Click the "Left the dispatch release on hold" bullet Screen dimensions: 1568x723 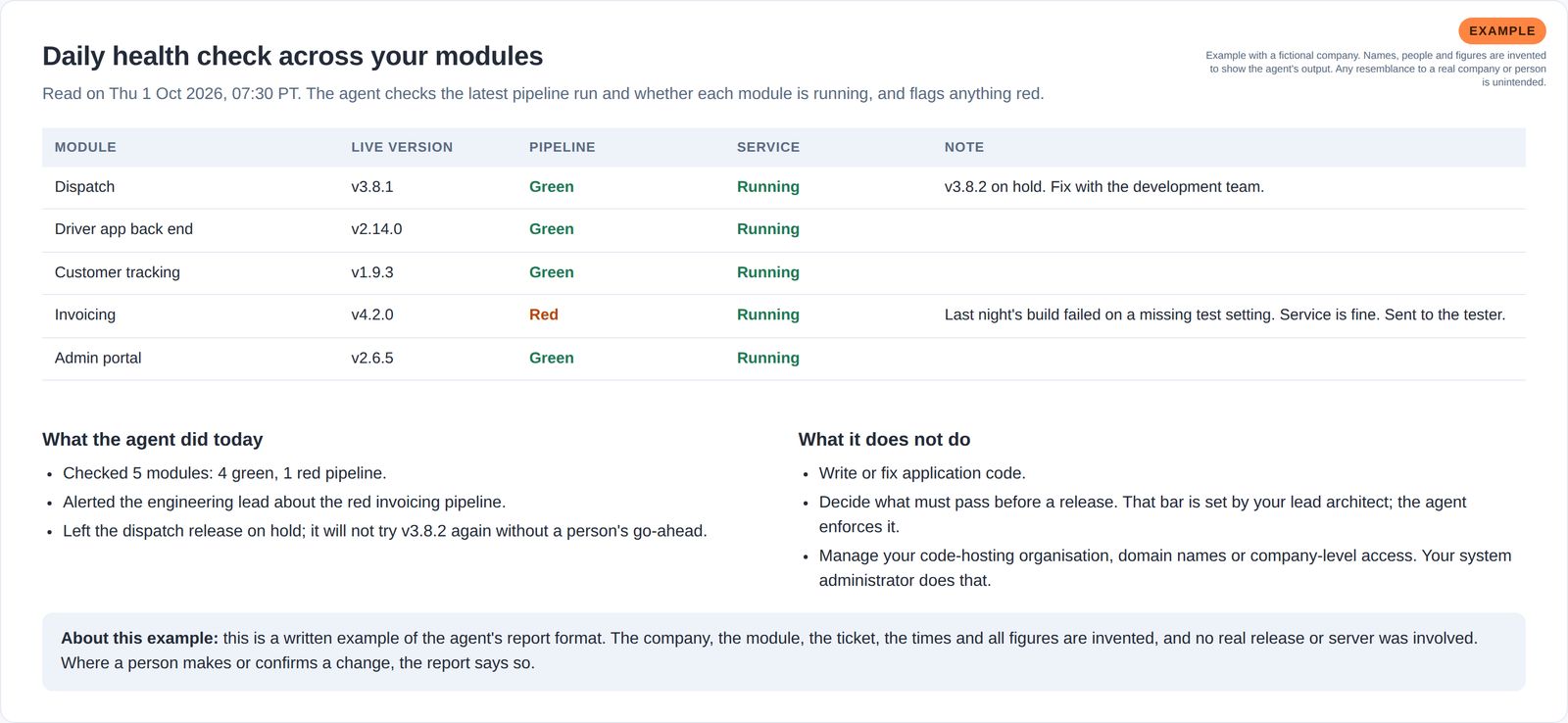(x=385, y=531)
